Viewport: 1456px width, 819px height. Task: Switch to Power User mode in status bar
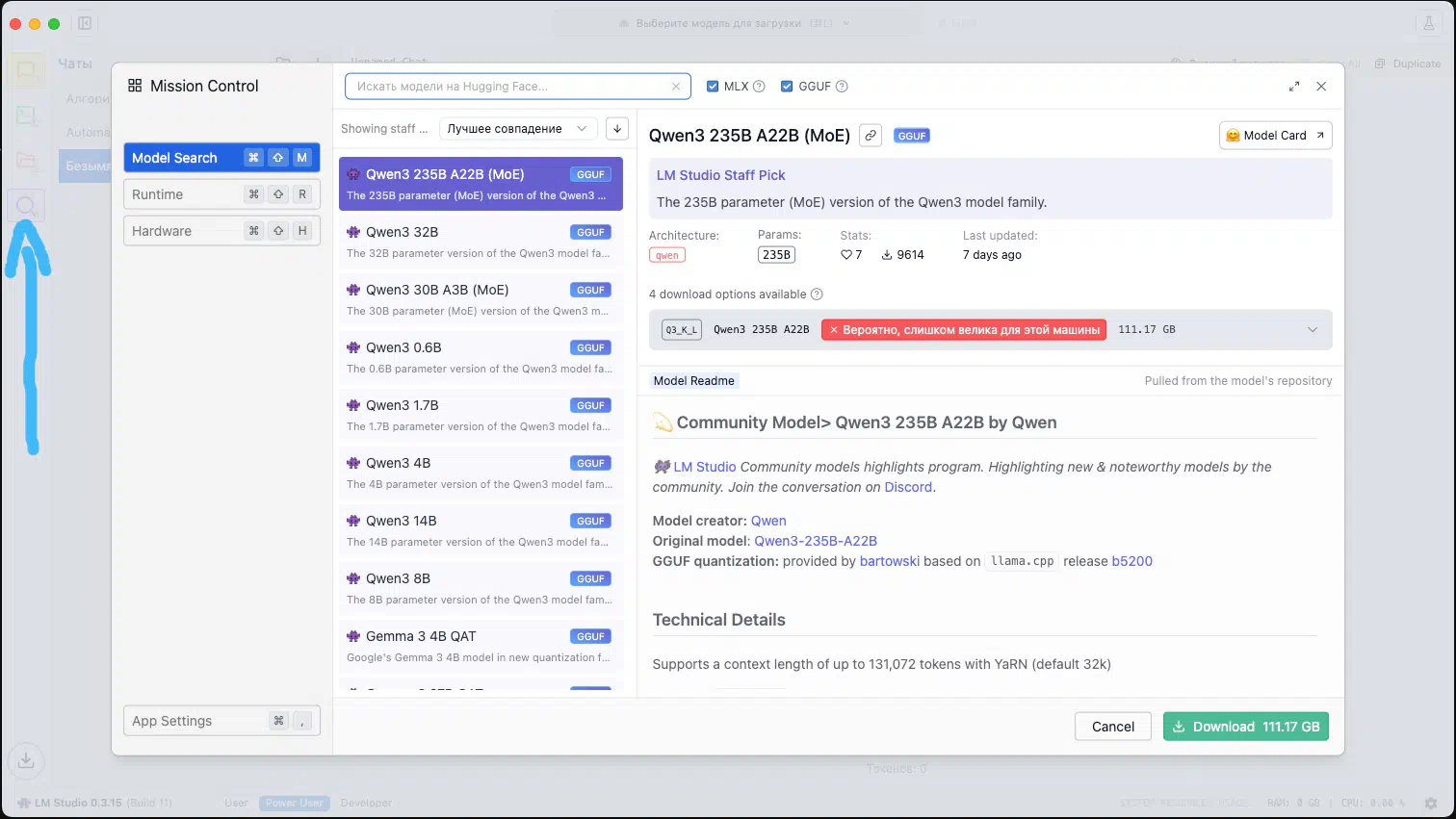(295, 803)
